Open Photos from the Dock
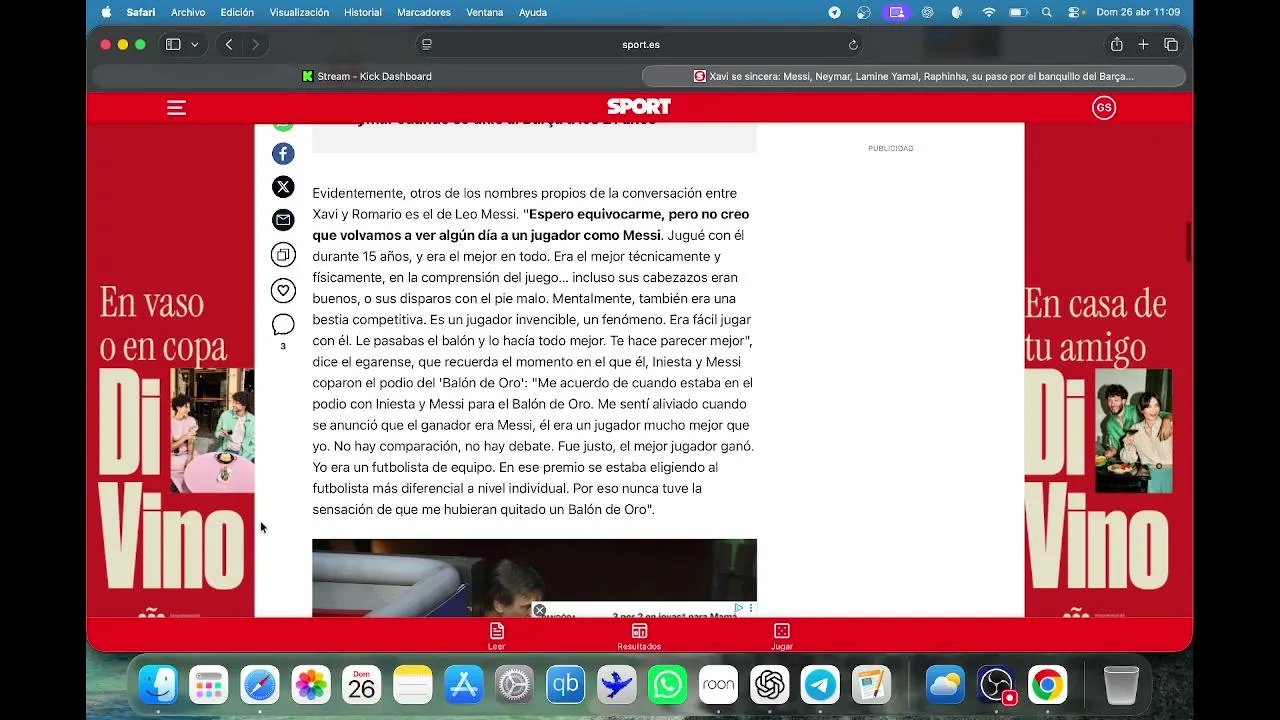Viewport: 1280px width, 720px height. [x=311, y=685]
